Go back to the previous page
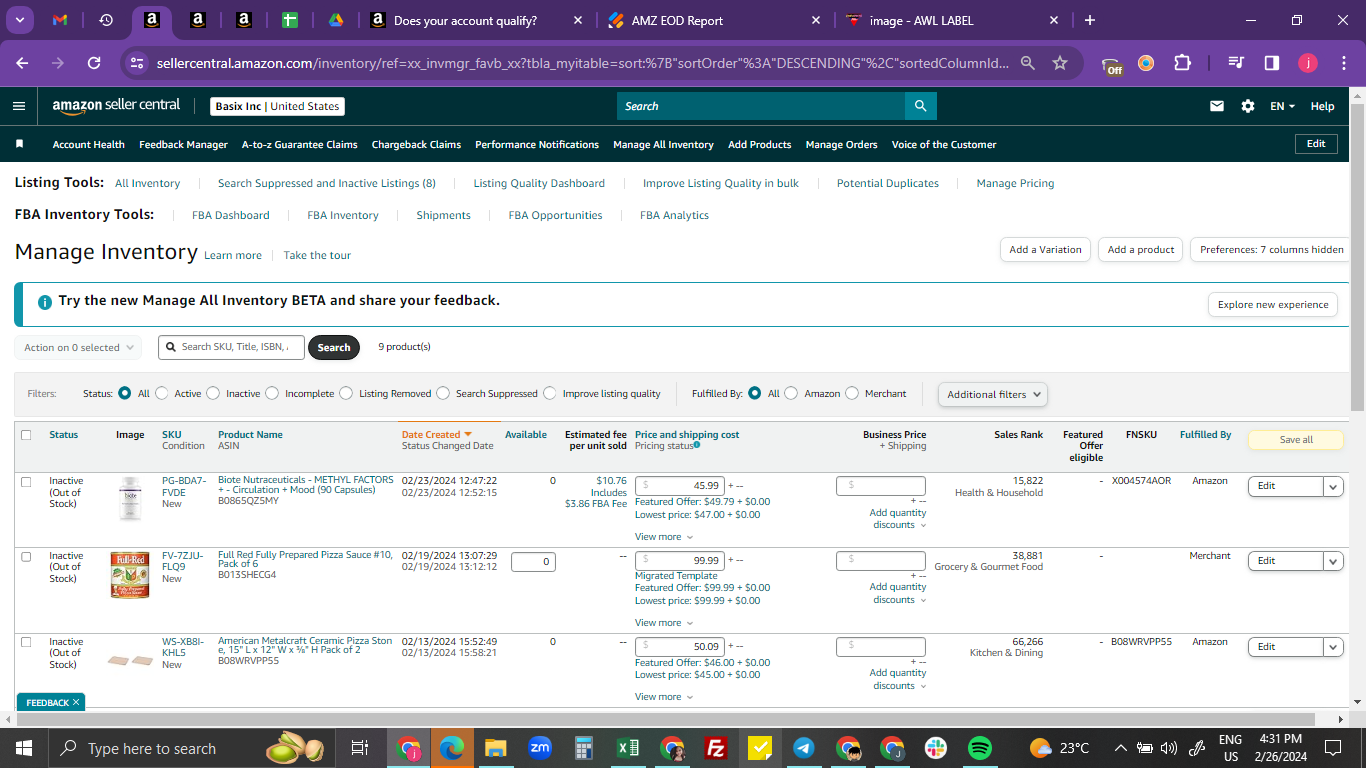The width and height of the screenshot is (1366, 768). coord(22,63)
